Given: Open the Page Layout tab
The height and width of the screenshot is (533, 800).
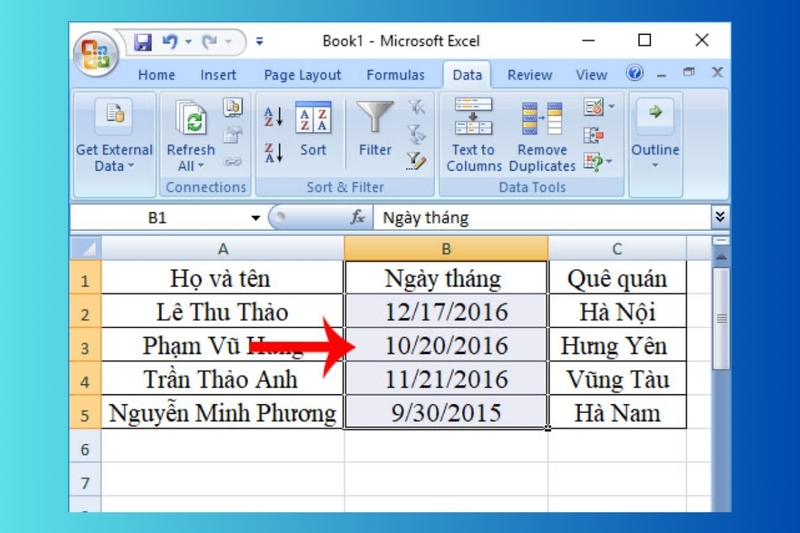Looking at the screenshot, I should tap(302, 75).
